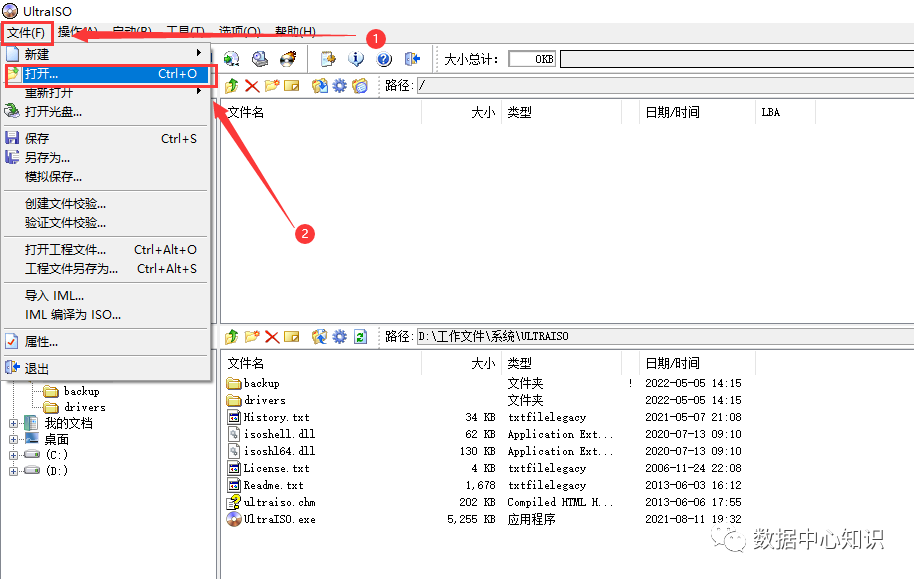Select 模拟保存... menu entry
This screenshot has height=579, width=914.
click(x=105, y=177)
